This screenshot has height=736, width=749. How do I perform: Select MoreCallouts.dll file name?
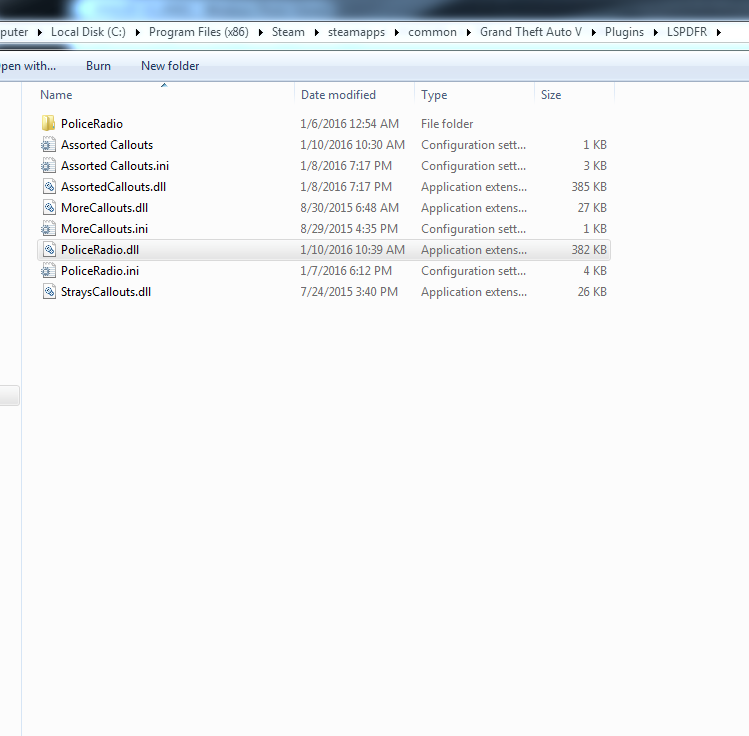[104, 208]
